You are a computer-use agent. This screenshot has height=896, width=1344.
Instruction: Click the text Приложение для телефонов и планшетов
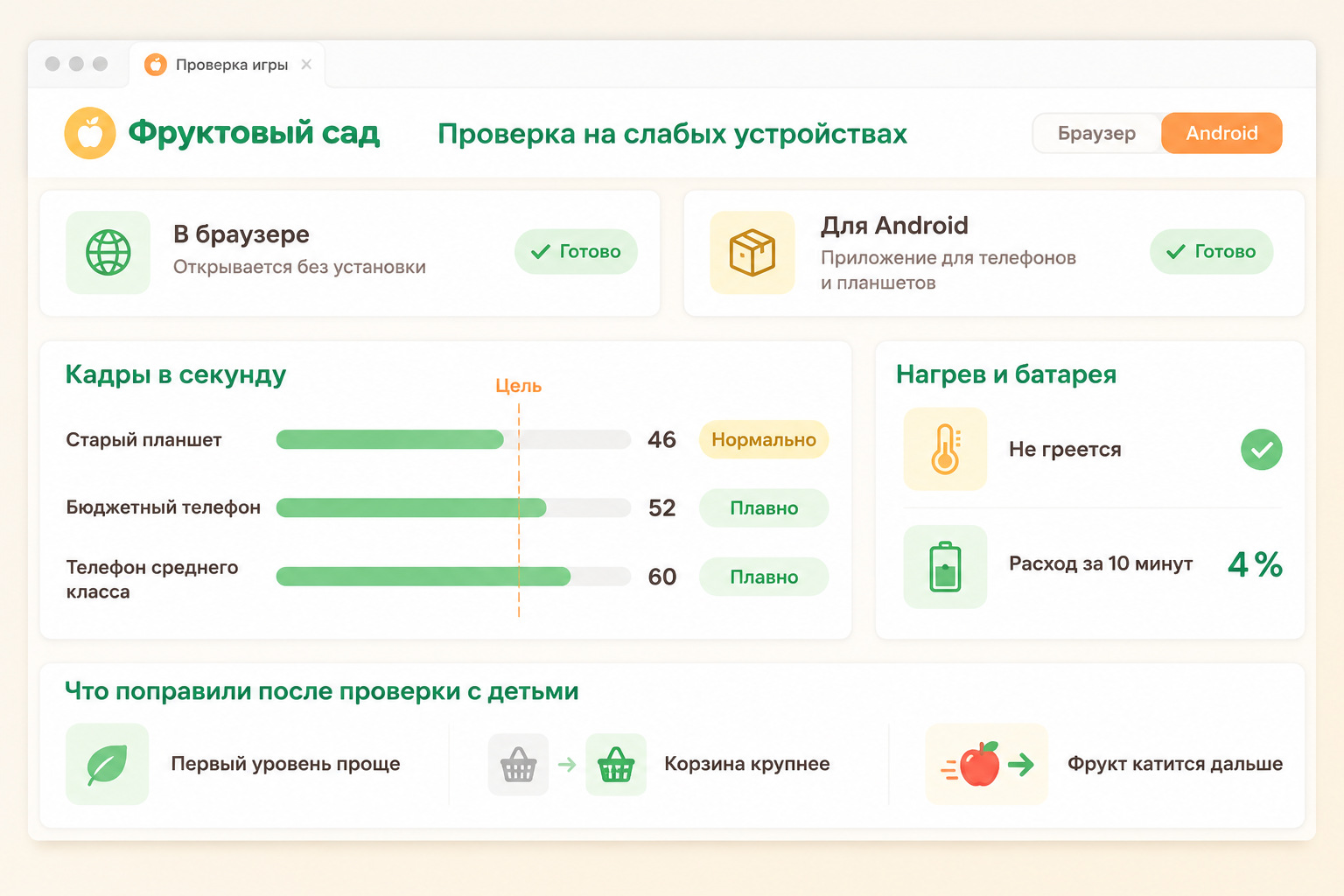coord(948,270)
